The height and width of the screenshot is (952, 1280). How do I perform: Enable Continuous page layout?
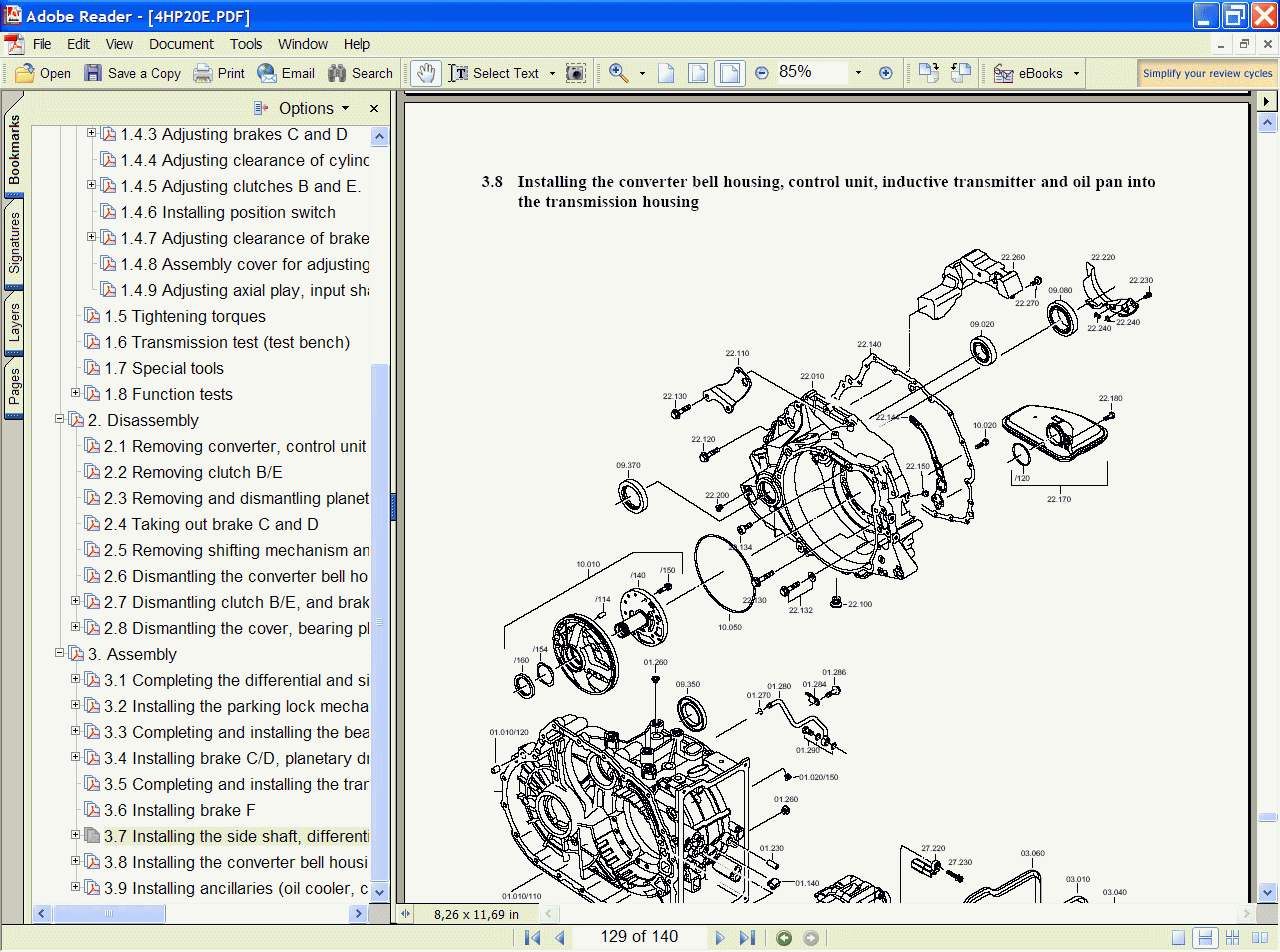tap(1205, 937)
